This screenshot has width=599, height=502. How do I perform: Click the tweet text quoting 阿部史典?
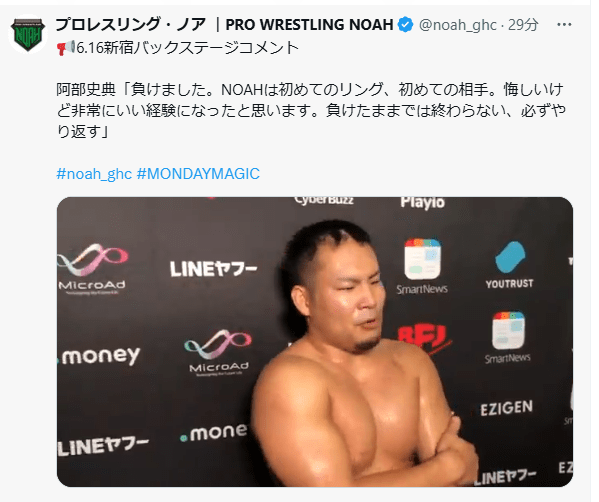click(311, 110)
